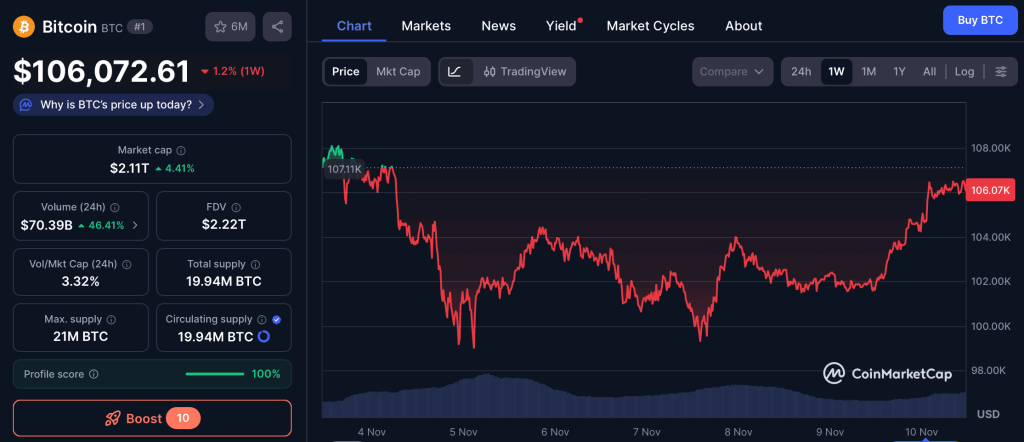Open the Market Cycles tab

tap(650, 26)
